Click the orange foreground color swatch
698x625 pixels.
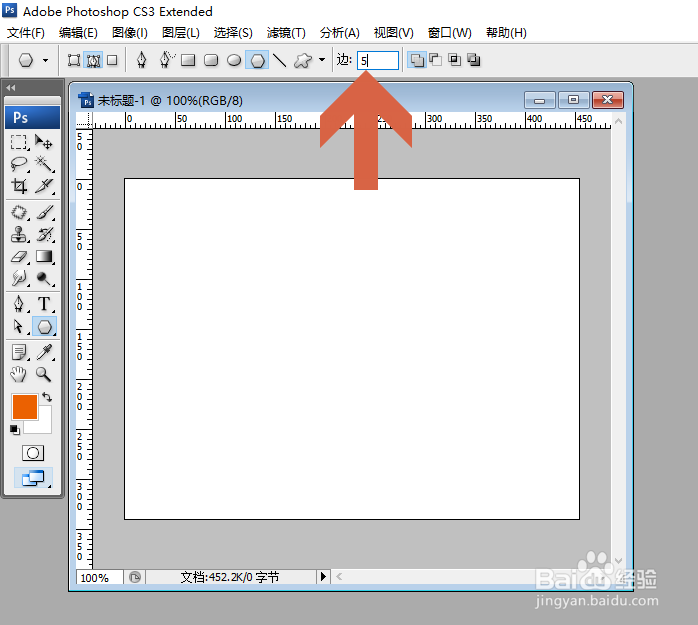pyautogui.click(x=24, y=406)
